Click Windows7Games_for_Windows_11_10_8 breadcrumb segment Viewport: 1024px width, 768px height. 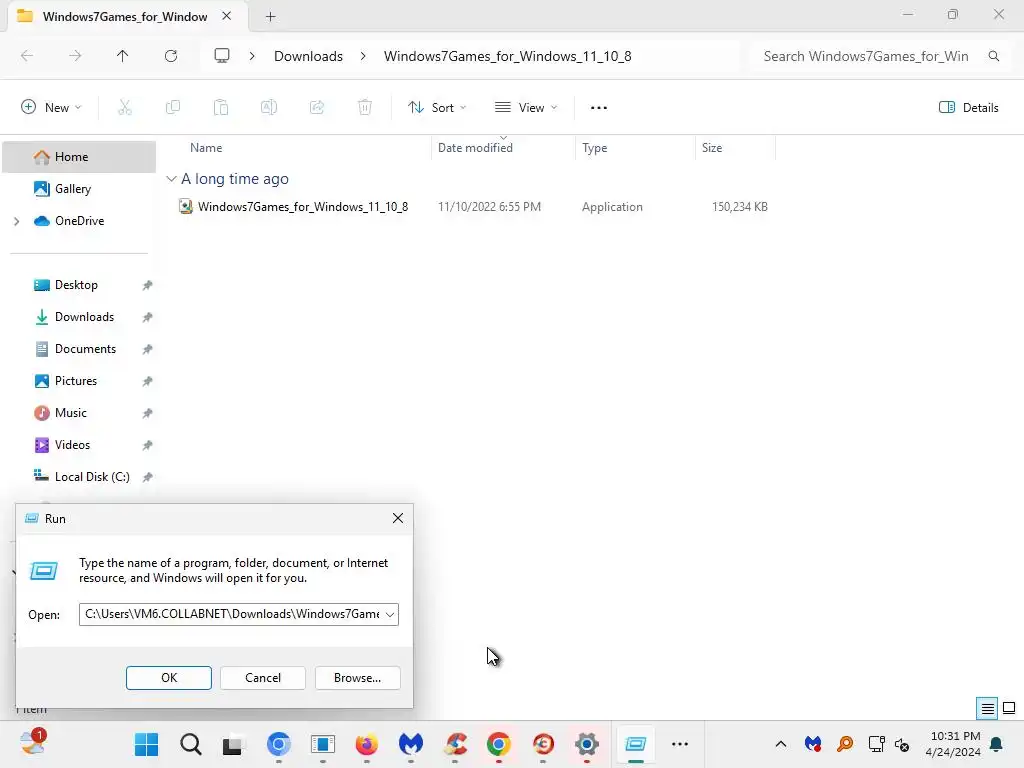[x=507, y=56]
